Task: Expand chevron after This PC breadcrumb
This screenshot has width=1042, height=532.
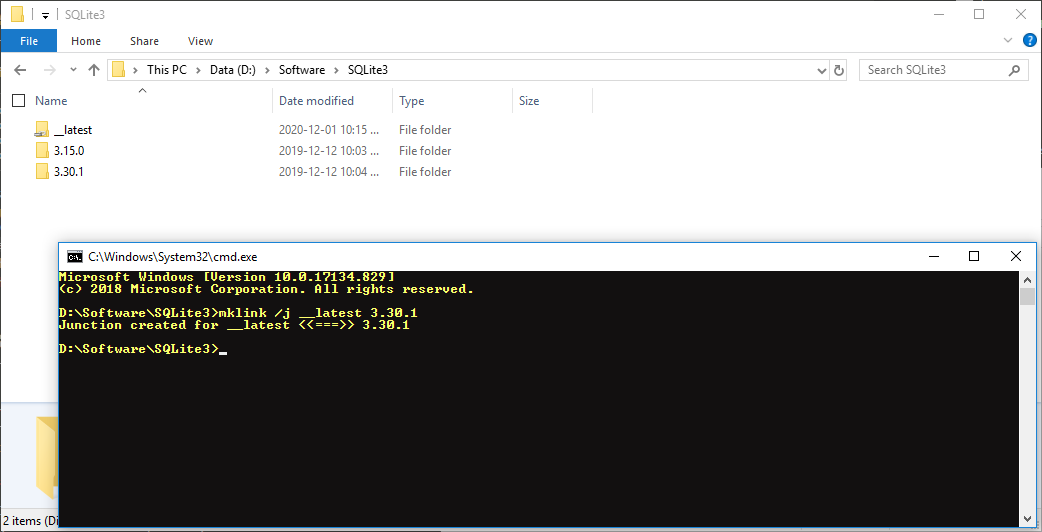Action: point(199,70)
